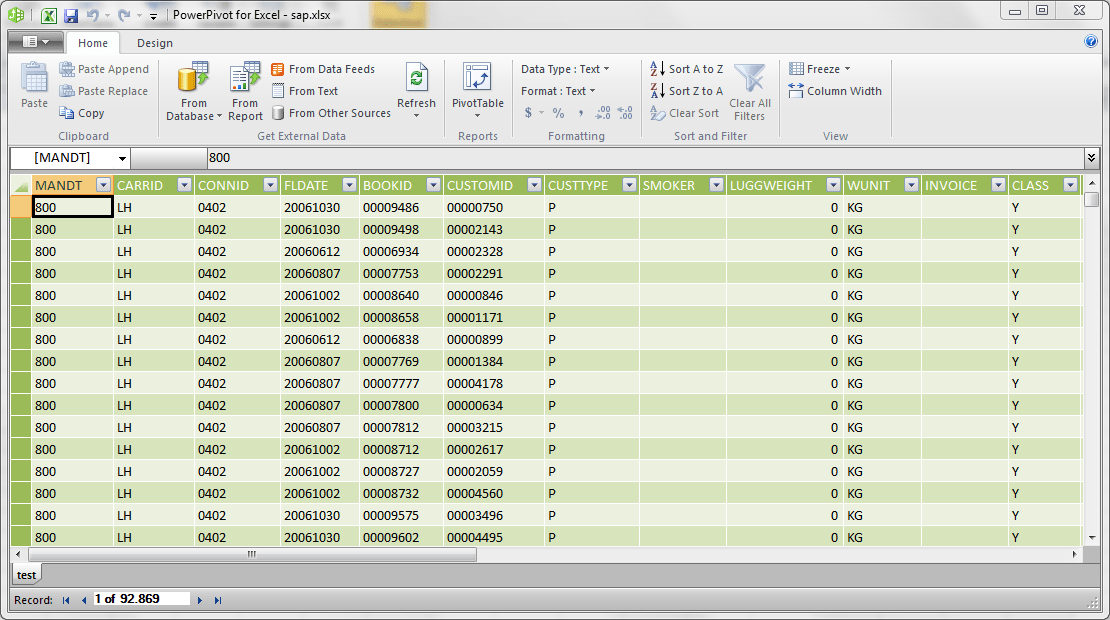Screen dimensions: 1110x620
Task: Go to next record
Action: [x=200, y=600]
